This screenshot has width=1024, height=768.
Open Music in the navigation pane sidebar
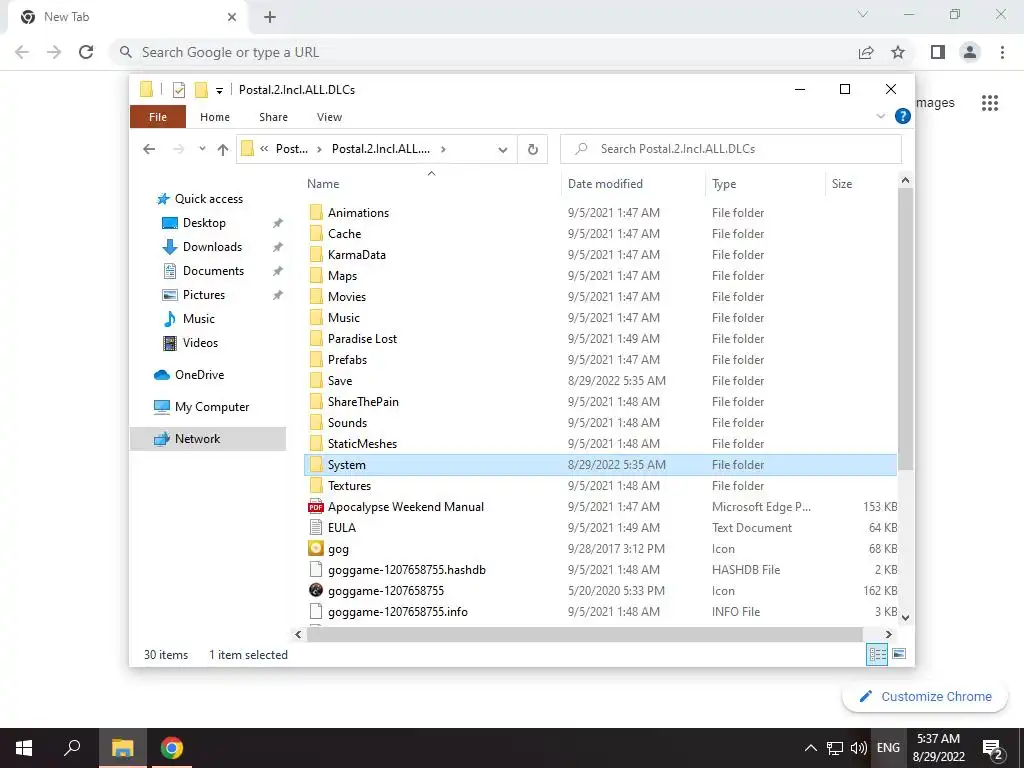(199, 319)
